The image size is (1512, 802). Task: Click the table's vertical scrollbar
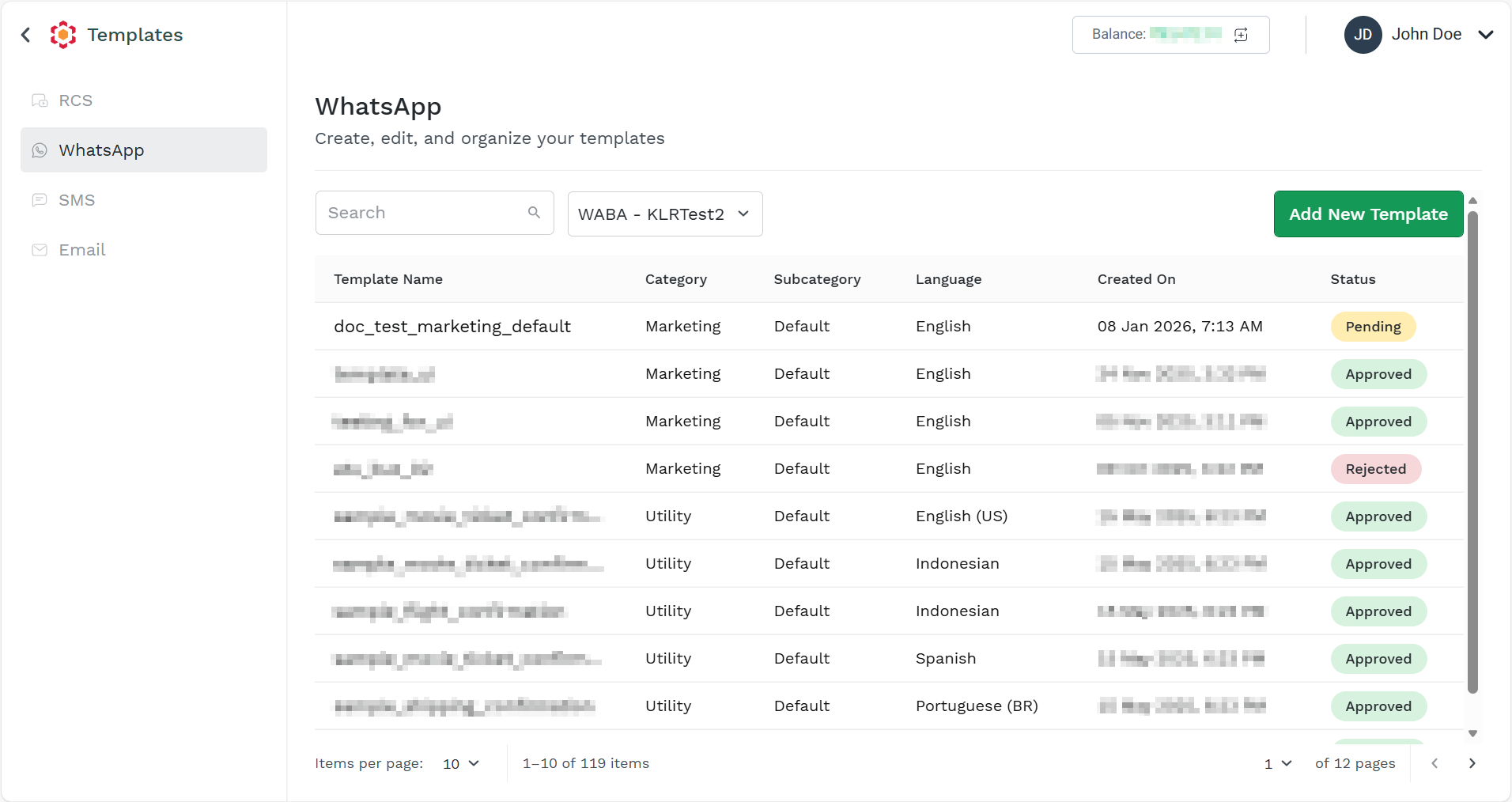[x=1472, y=452]
